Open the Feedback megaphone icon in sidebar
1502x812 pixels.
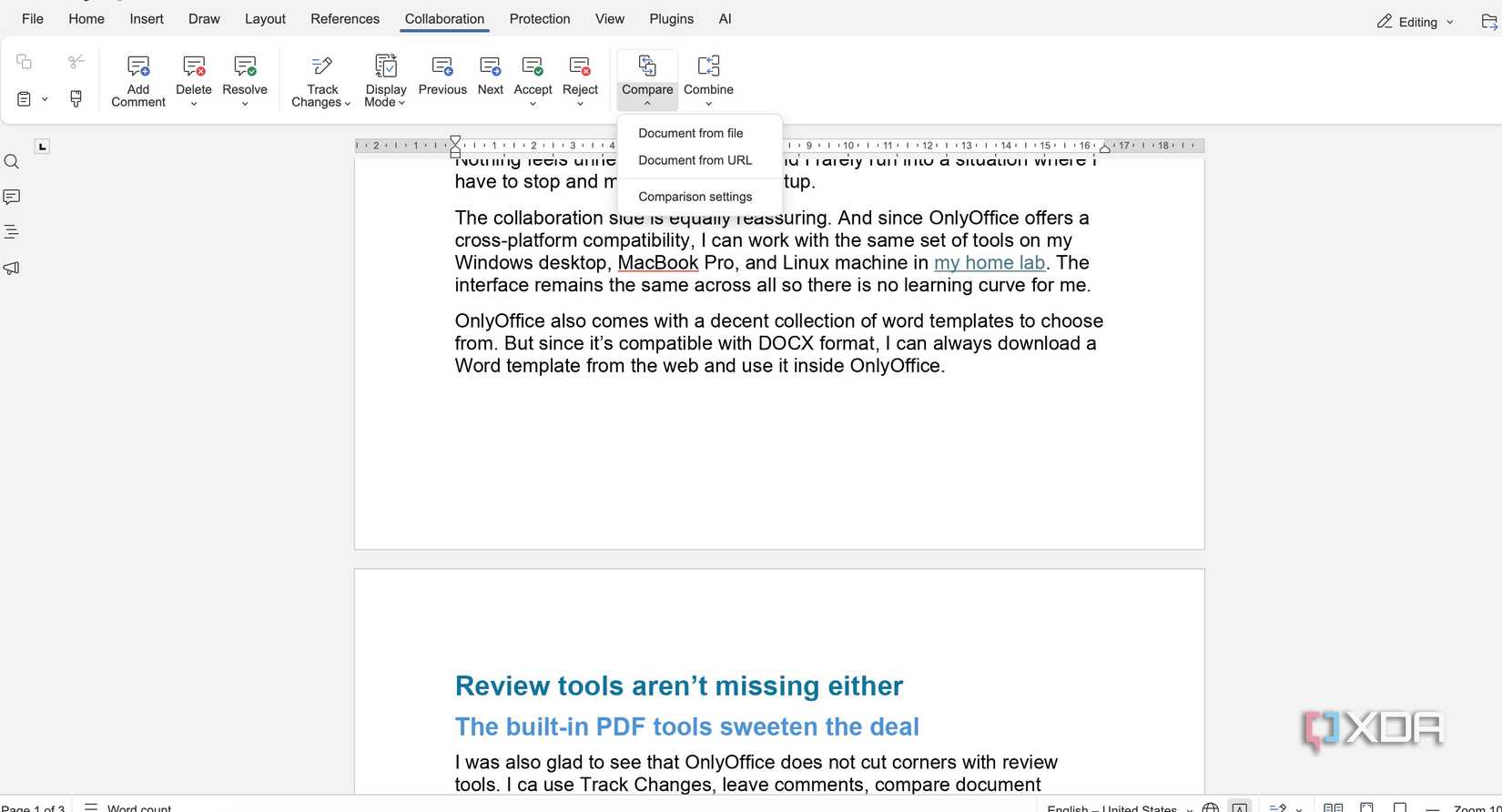pos(12,268)
